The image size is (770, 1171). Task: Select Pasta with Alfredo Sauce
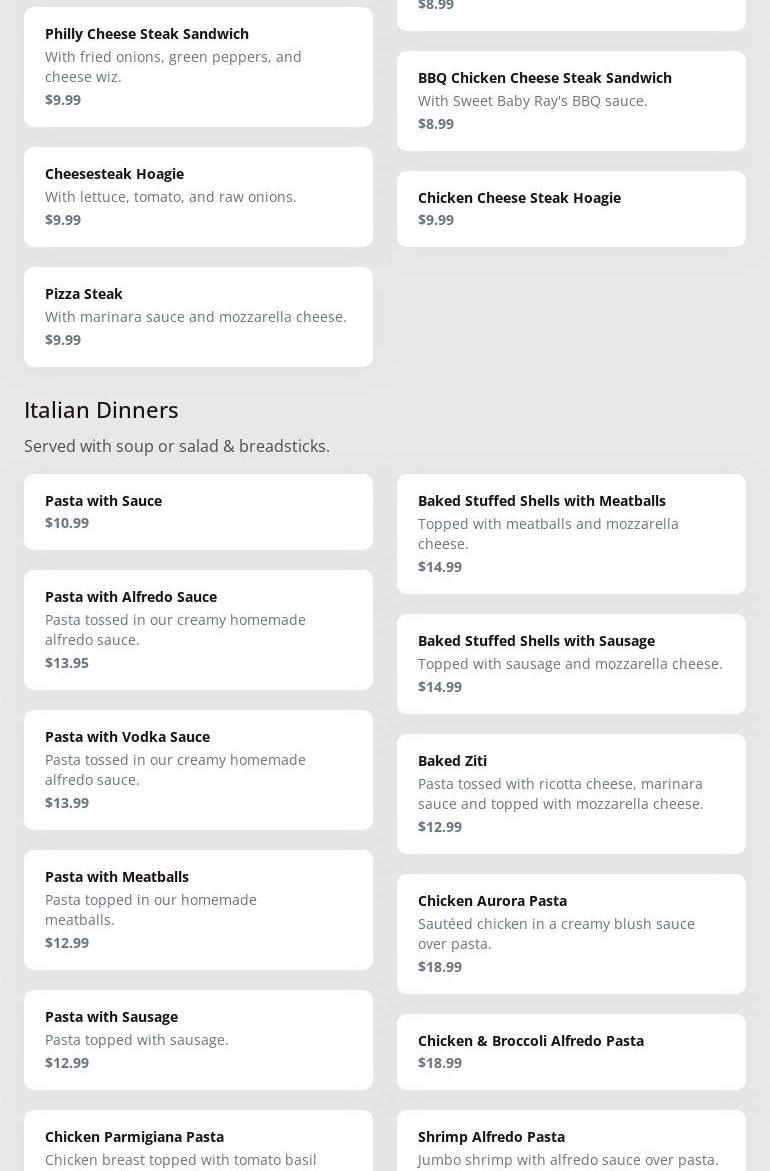pyautogui.click(x=198, y=629)
